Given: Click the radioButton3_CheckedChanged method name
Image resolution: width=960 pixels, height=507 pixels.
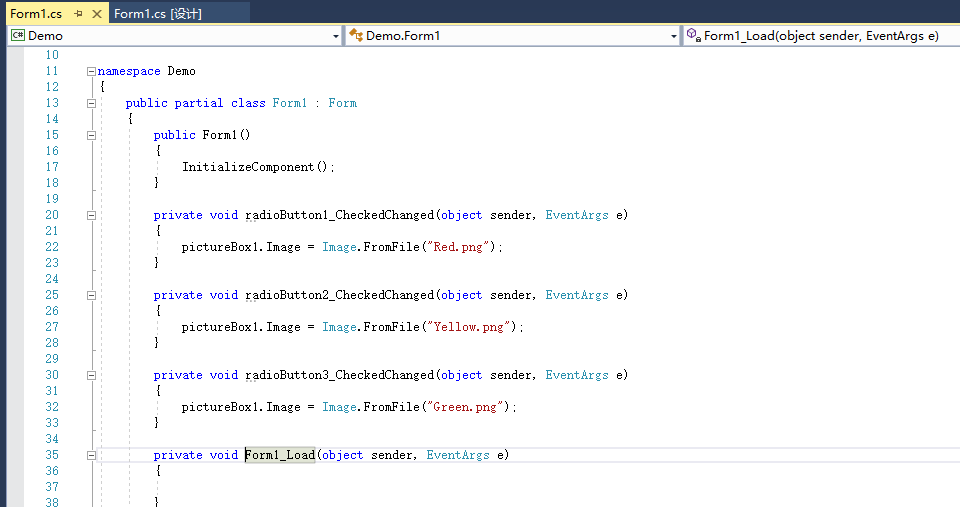Looking at the screenshot, I should (340, 375).
